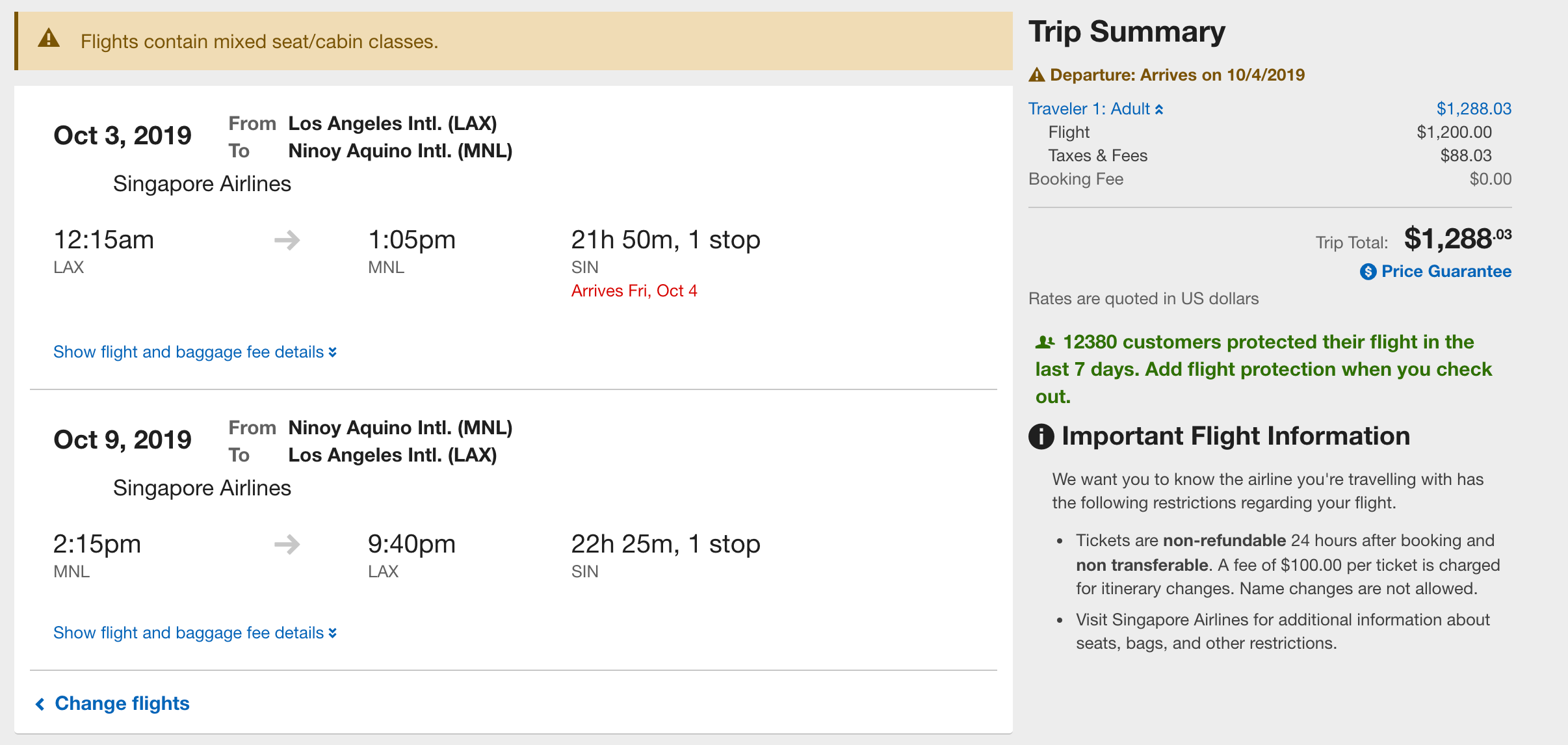This screenshot has height=745, width=1568.
Task: Expand return flight and baggage fee details
Action: tap(194, 633)
